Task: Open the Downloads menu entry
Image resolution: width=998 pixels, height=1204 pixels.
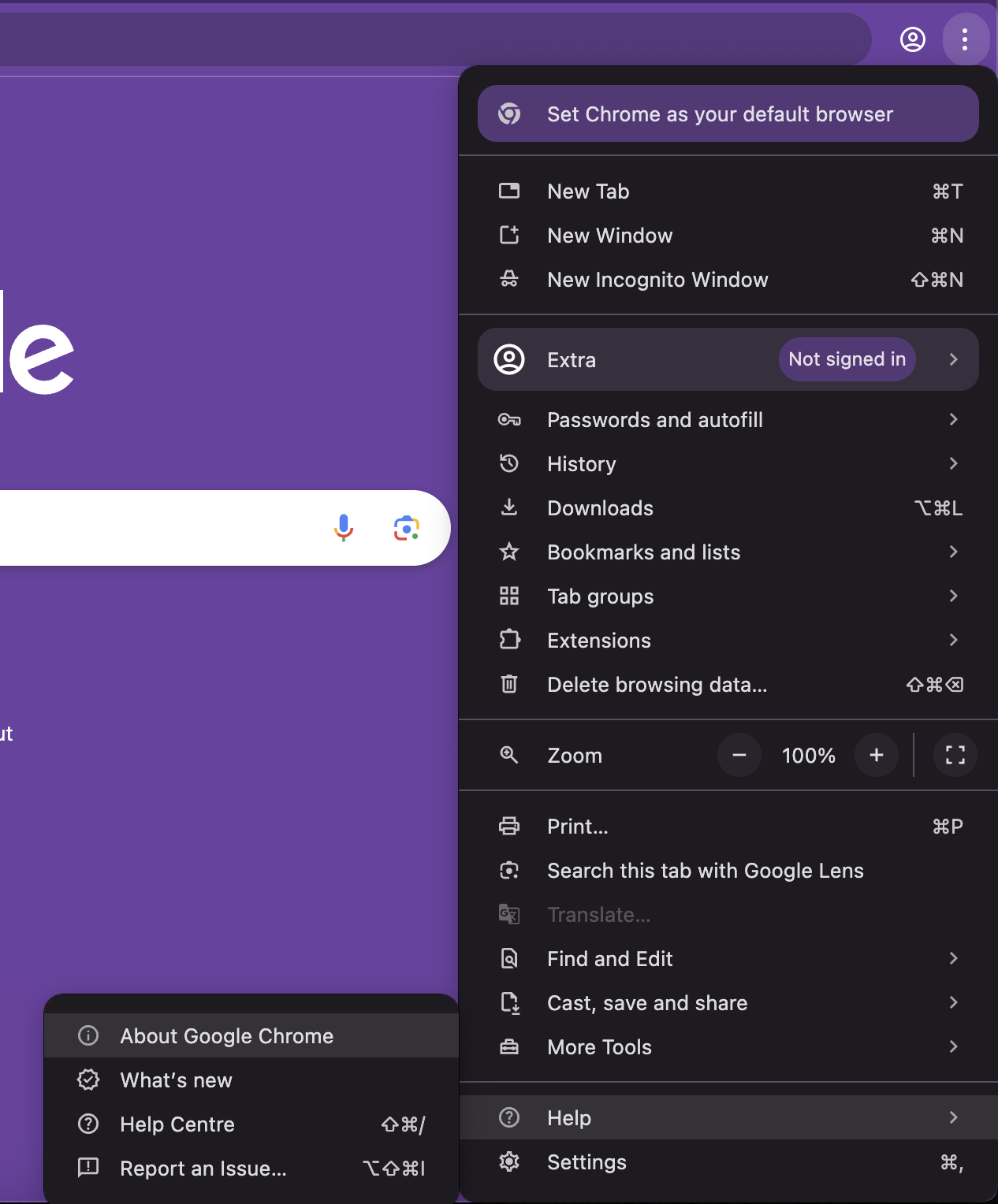Action: [728, 507]
